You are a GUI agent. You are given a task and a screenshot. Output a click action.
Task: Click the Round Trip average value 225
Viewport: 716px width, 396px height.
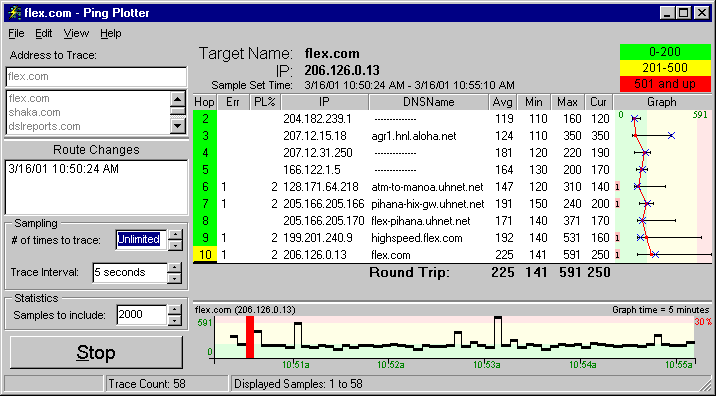pos(503,272)
